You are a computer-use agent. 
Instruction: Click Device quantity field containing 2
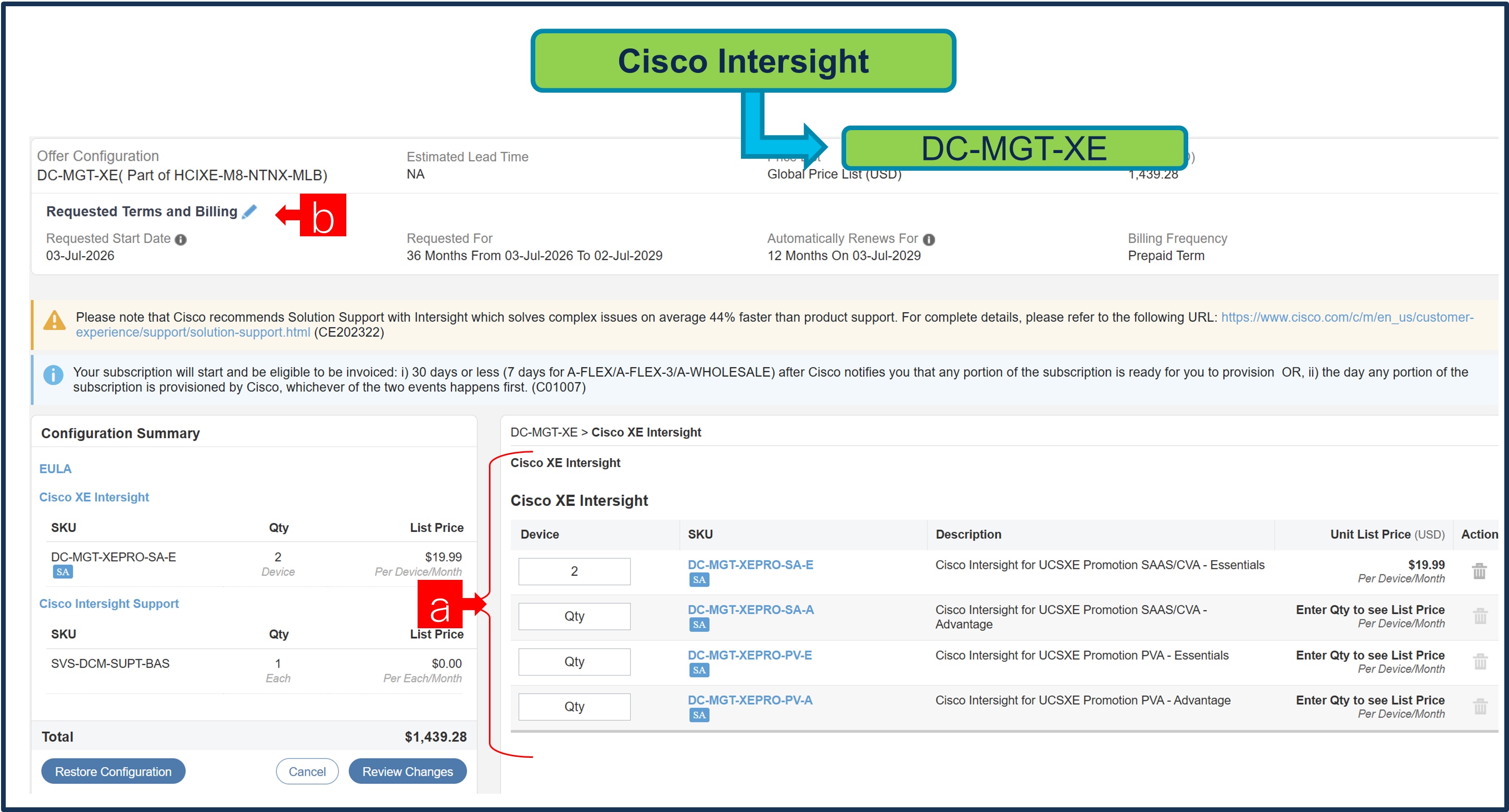[574, 572]
